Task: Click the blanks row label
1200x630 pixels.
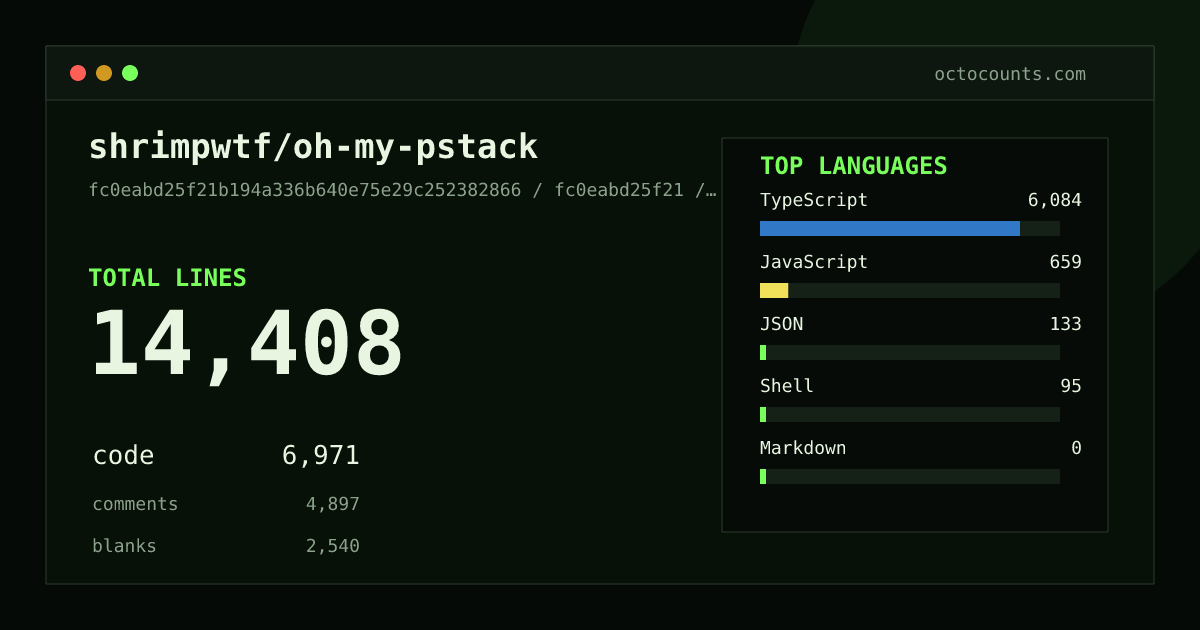Action: pyautogui.click(x=124, y=546)
